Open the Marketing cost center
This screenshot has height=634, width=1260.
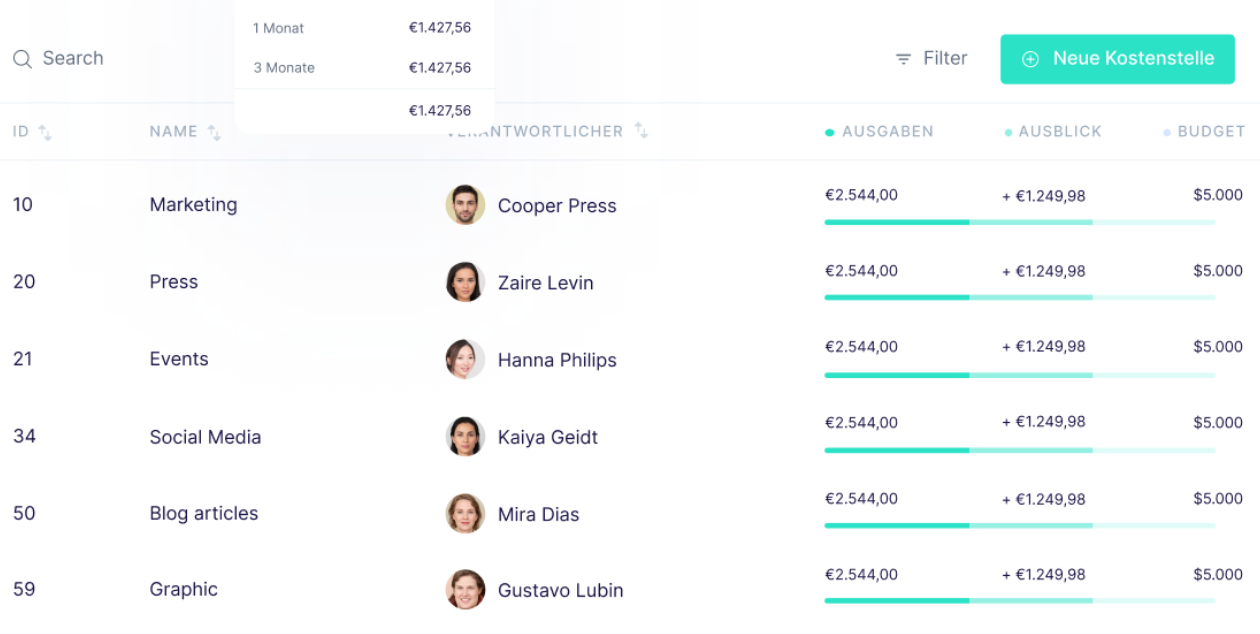point(193,205)
